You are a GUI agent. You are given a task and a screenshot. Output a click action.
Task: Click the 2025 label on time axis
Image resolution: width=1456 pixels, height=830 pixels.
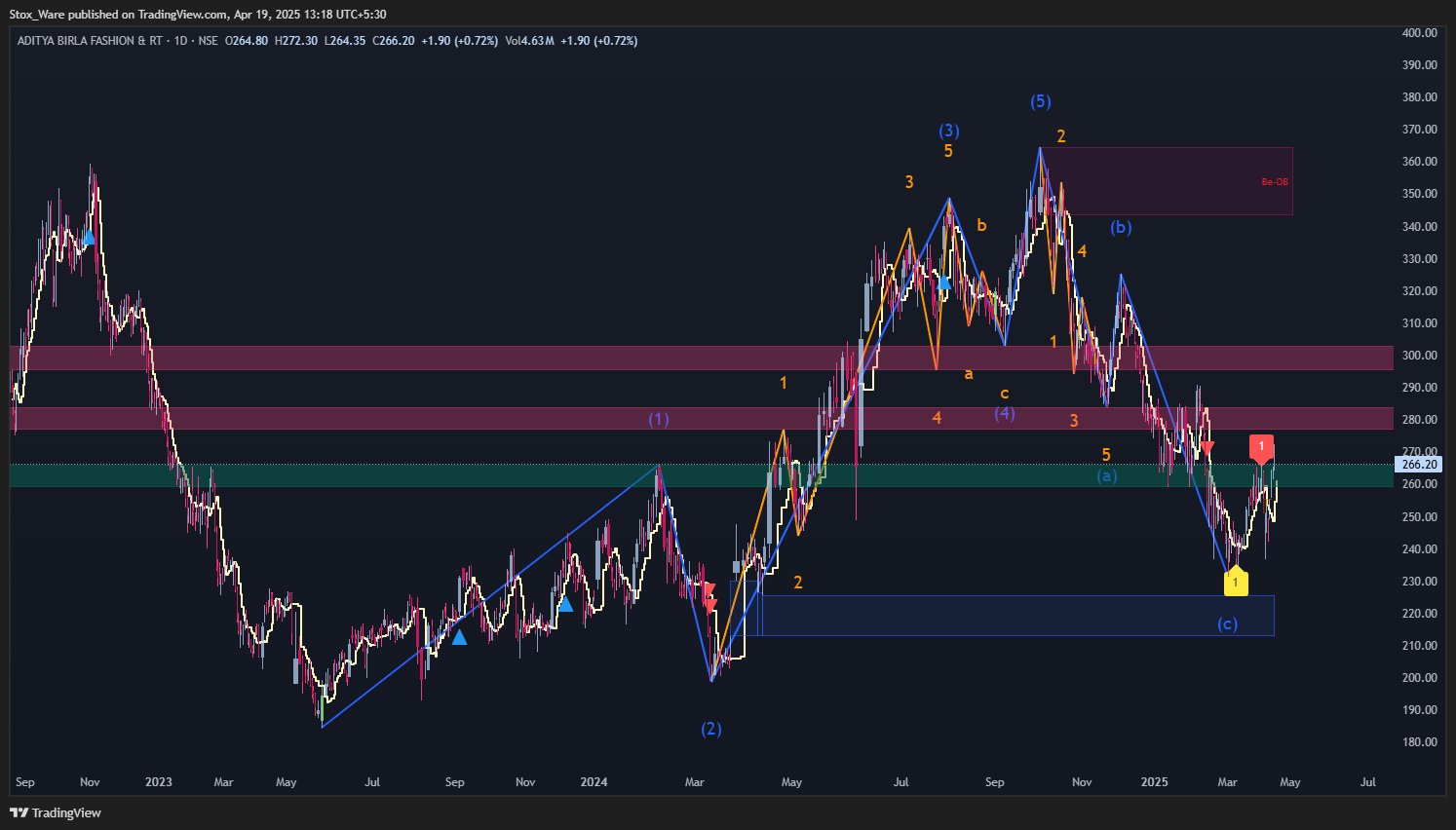[x=1154, y=782]
